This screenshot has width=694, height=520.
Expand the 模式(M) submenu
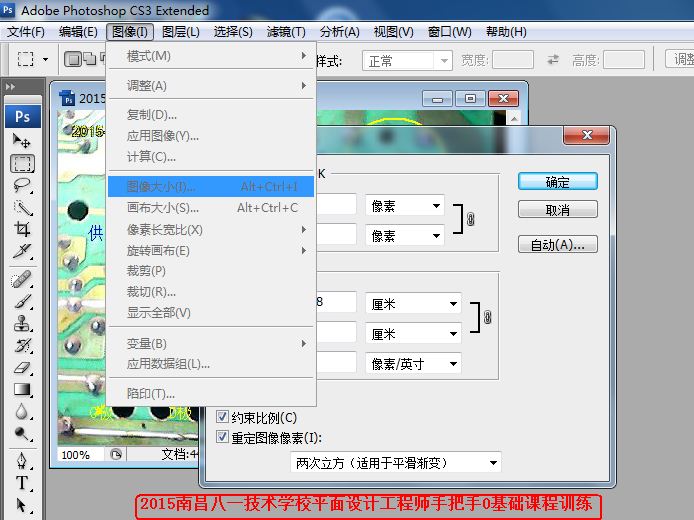[212, 56]
